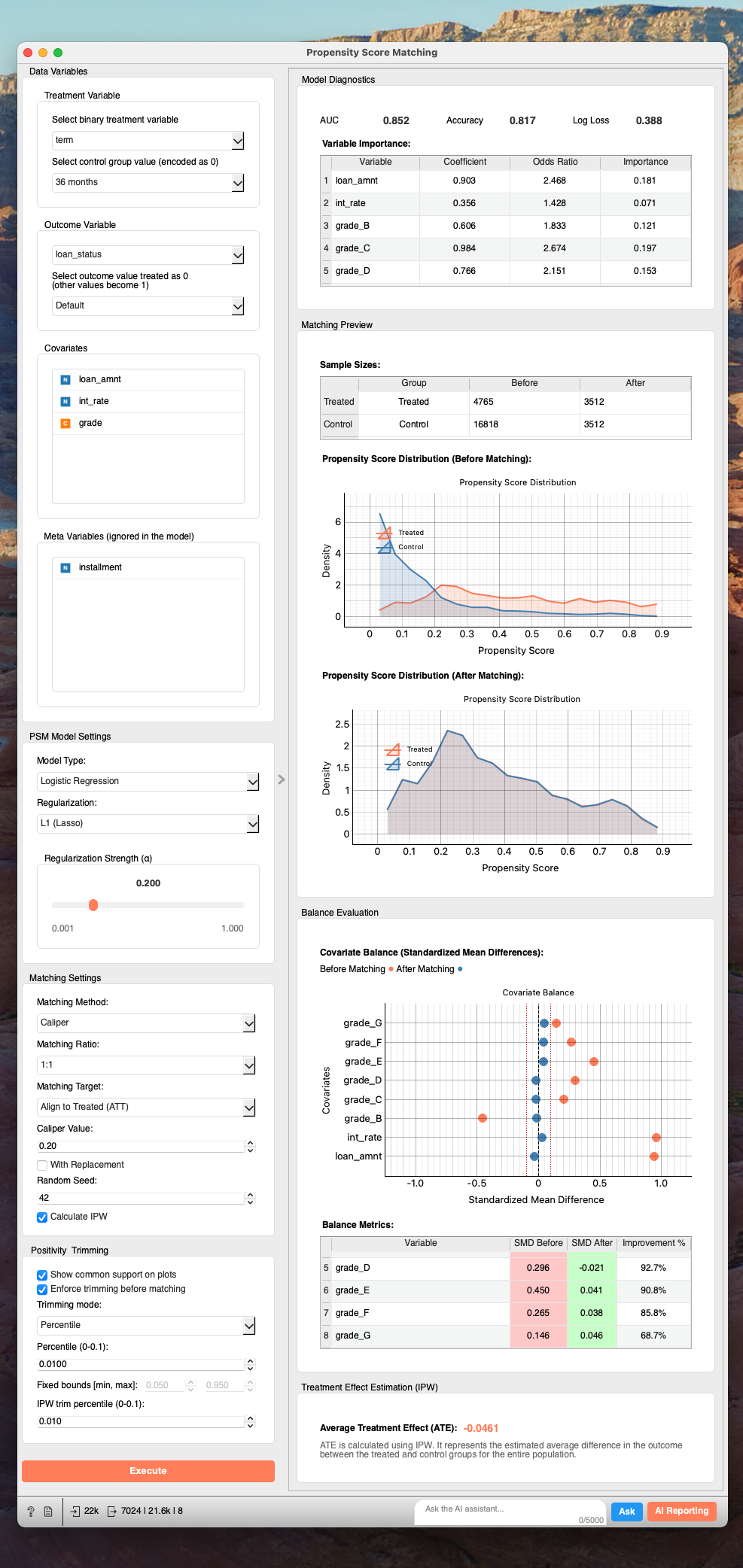Screen dimensions: 743x1568
Task: Click Treated legend icon in Before Matching plot
Action: tap(385, 533)
